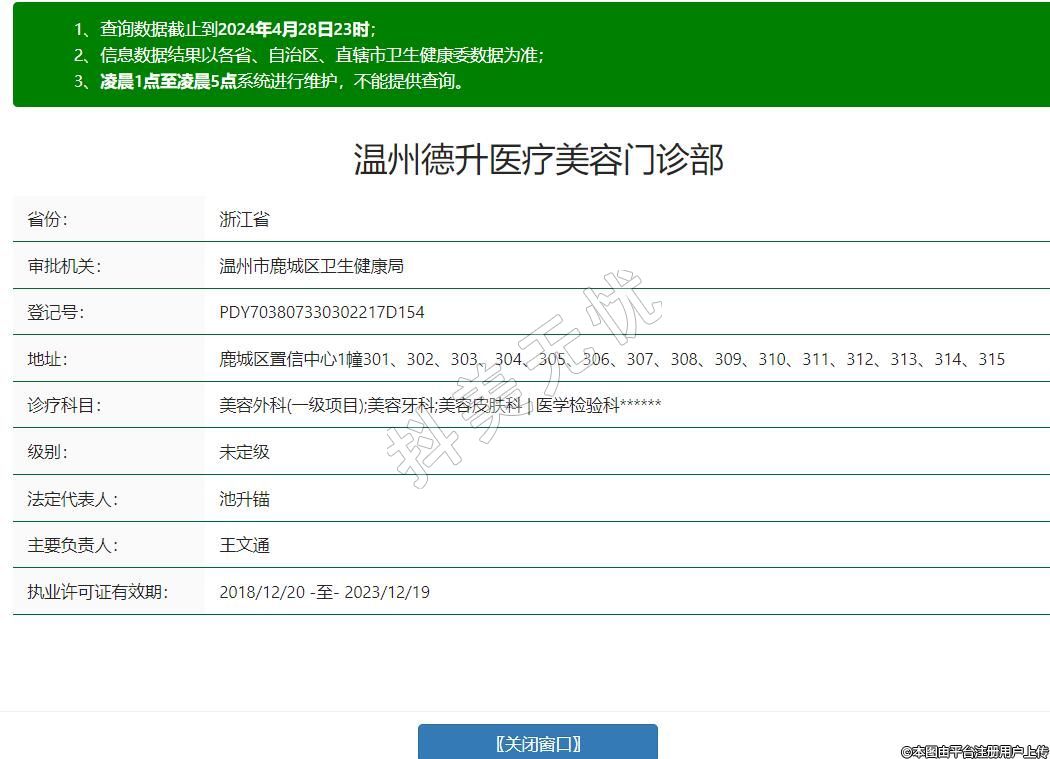The image size is (1050, 759).
Task: Click the 执业许可证有效期 row label
Action: (97, 592)
